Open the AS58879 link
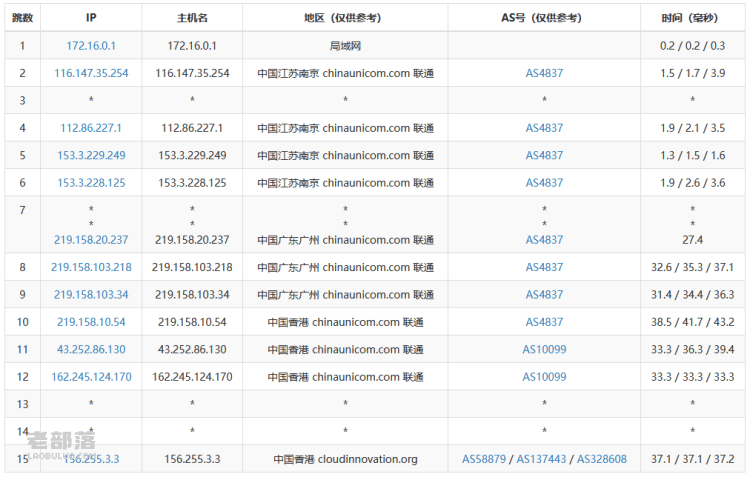 pos(484,459)
